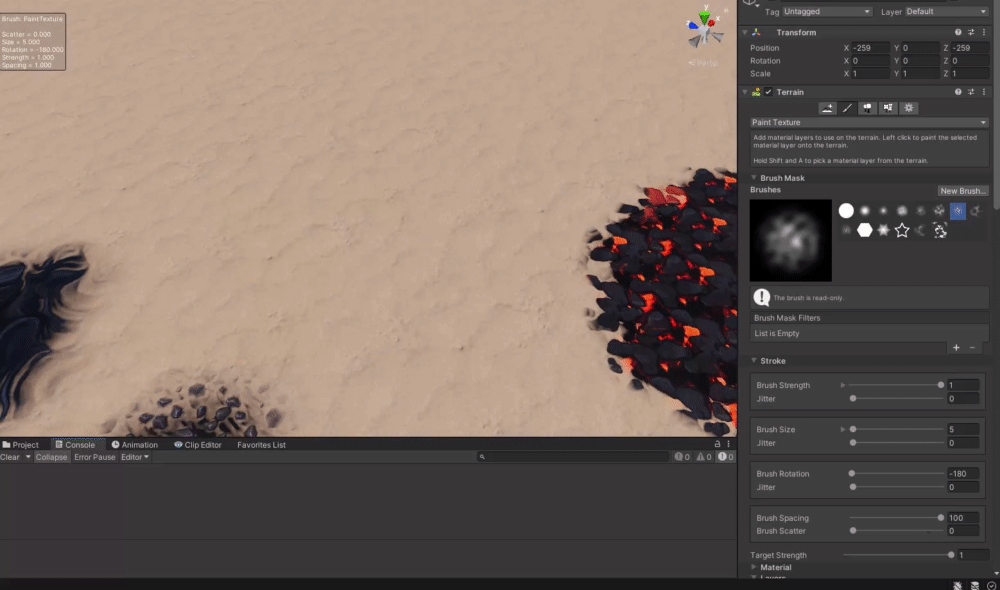Pick the highlighted blue selected brush
The image size is (1000, 590).
pos(957,210)
